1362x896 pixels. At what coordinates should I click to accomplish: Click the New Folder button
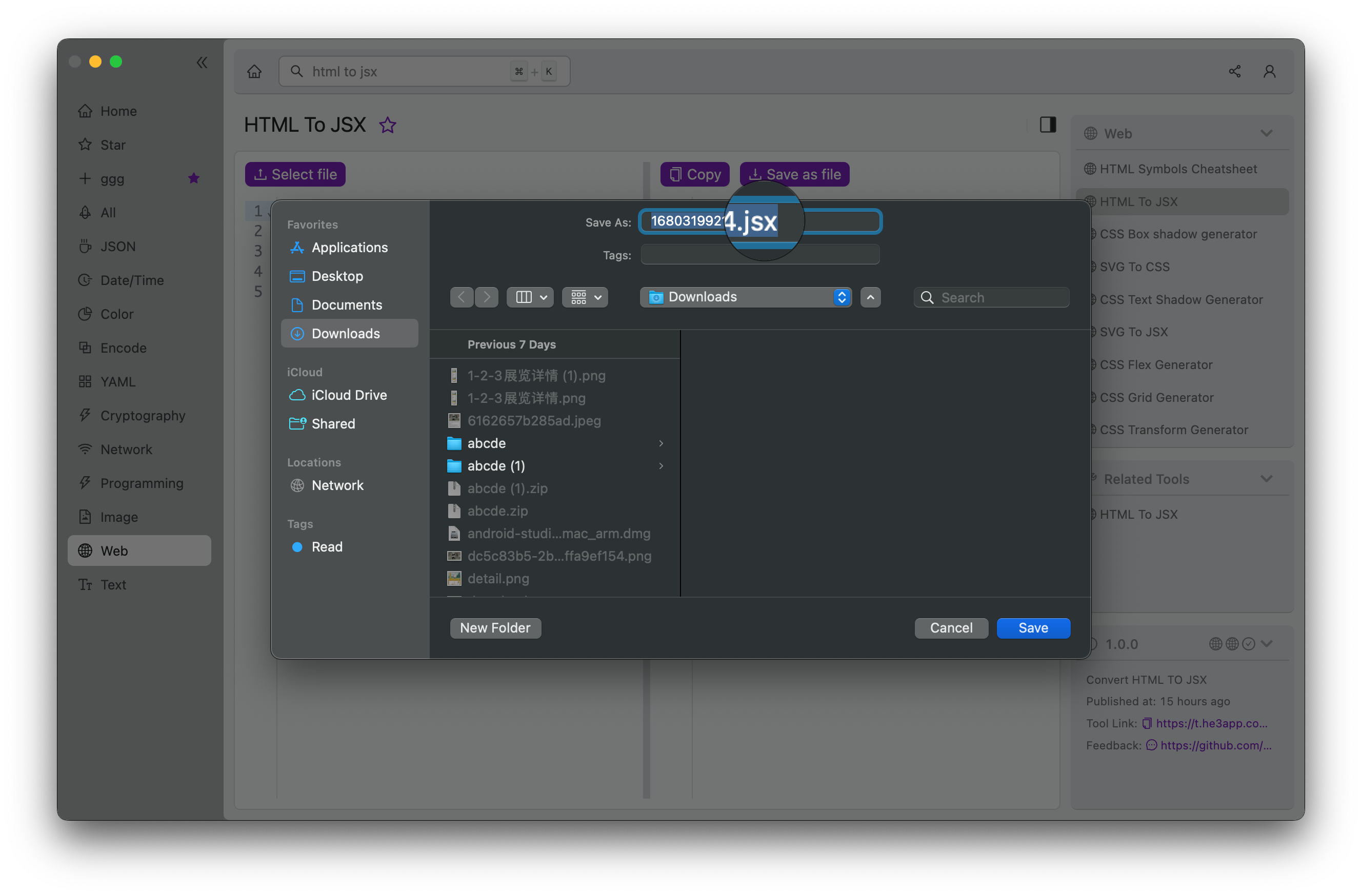pyautogui.click(x=495, y=627)
